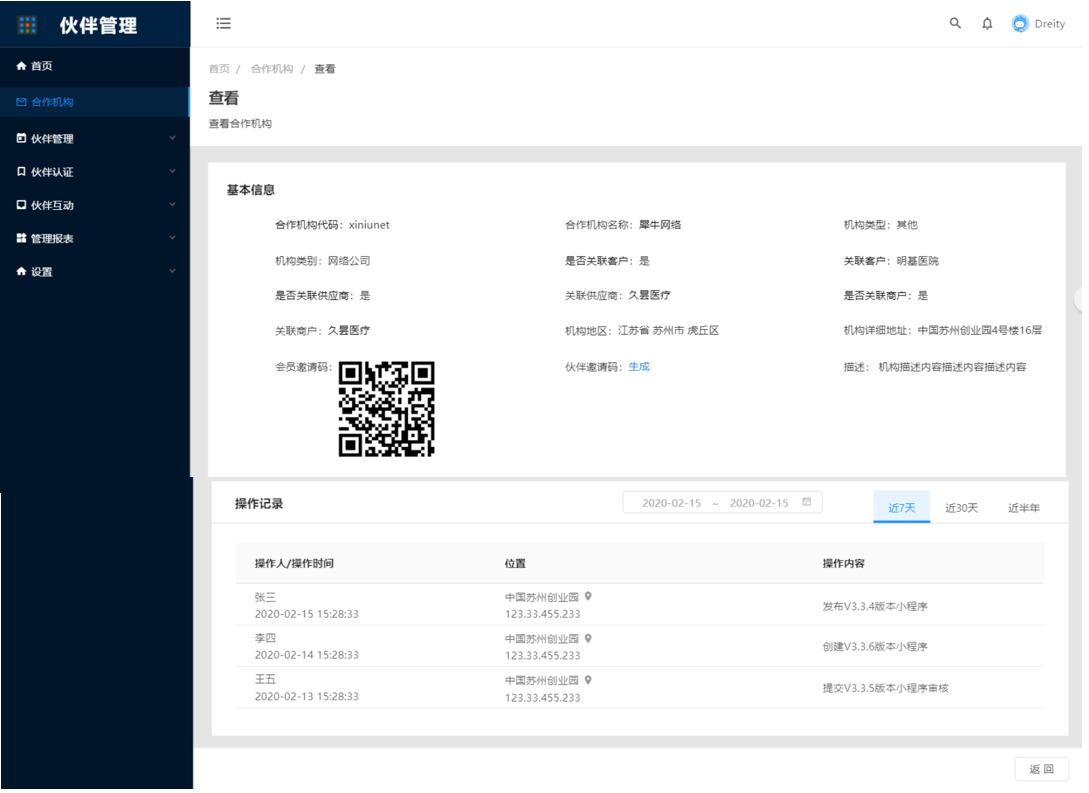Click the grid icon beside 管理报表
1089x793 pixels.
[22, 238]
